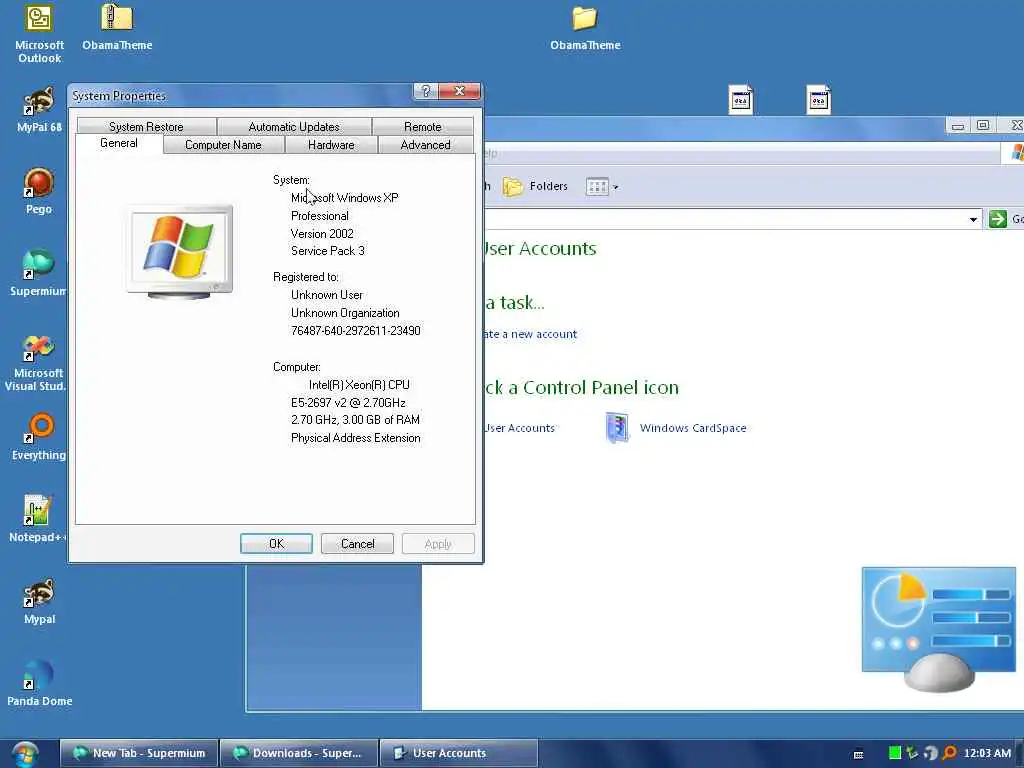1024x768 pixels.
Task: Click the Windows Start orb
Action: [x=24, y=754]
